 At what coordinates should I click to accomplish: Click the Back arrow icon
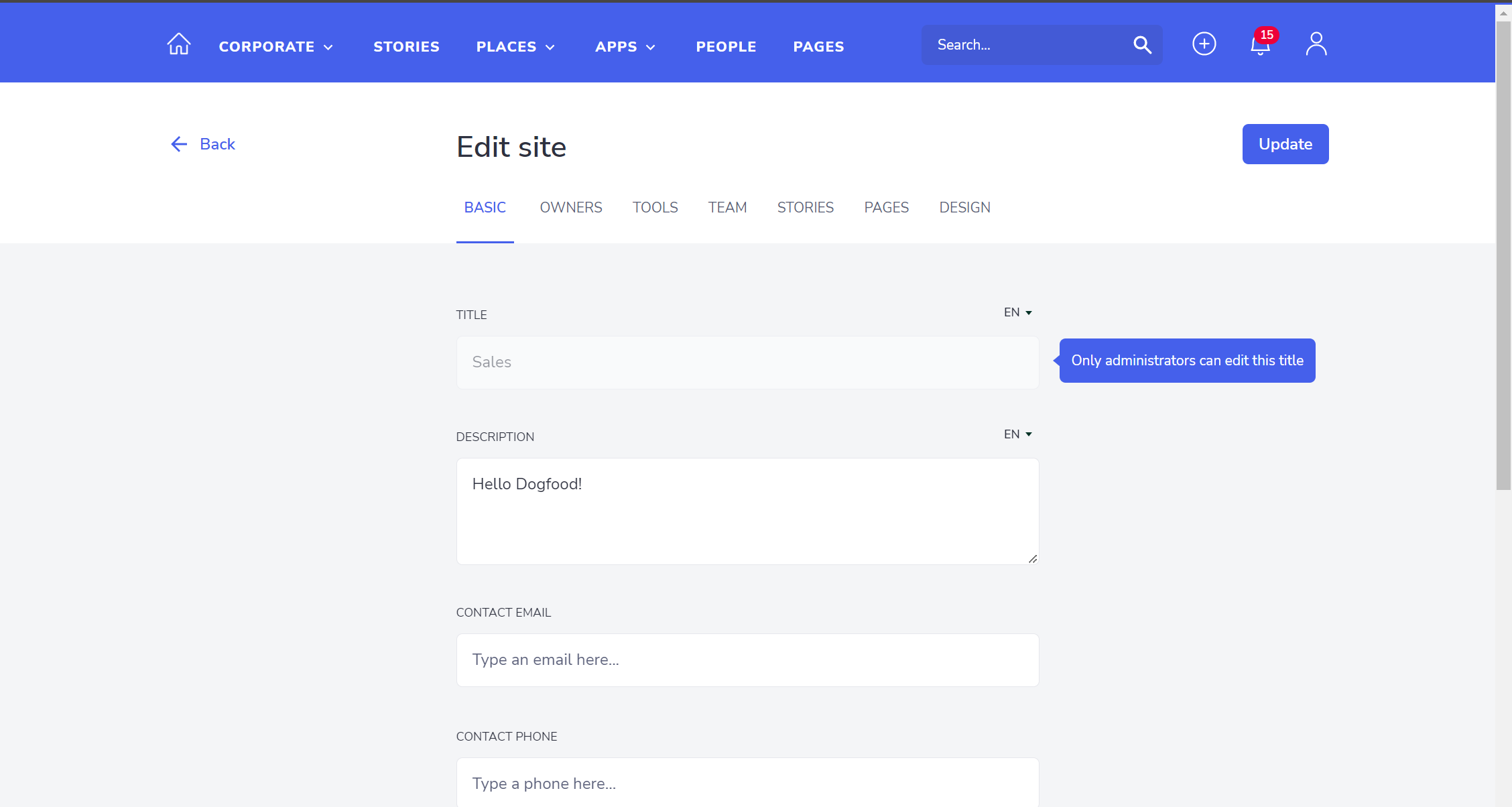coord(178,144)
